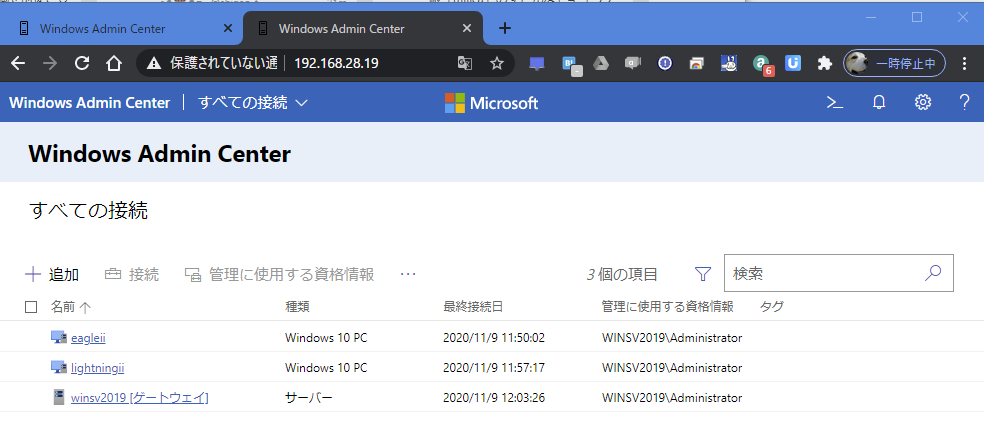The image size is (984, 422).
Task: Open the lightningii connection link
Action: (x=97, y=368)
